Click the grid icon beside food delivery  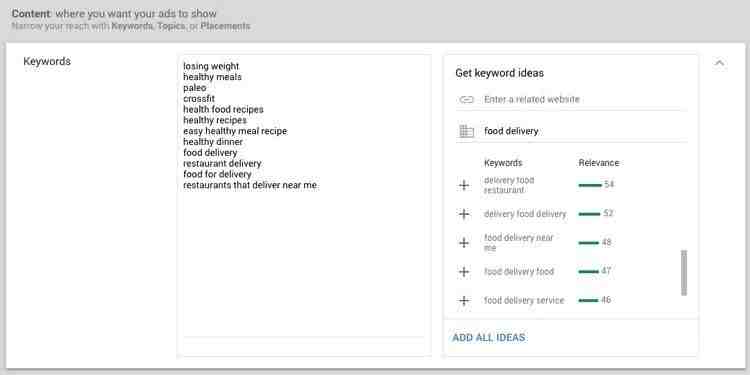tap(466, 131)
